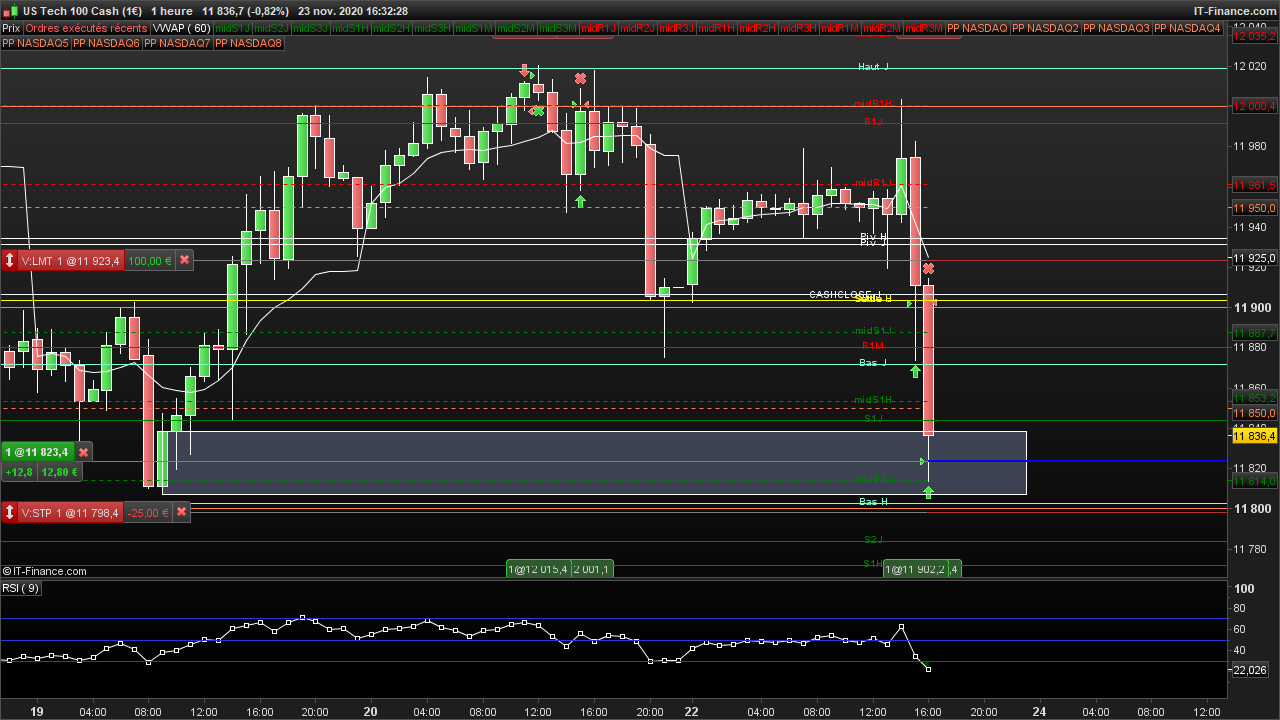Image resolution: width=1280 pixels, height=720 pixels.
Task: Click the -25,00 € stop loss box
Action: pos(148,513)
